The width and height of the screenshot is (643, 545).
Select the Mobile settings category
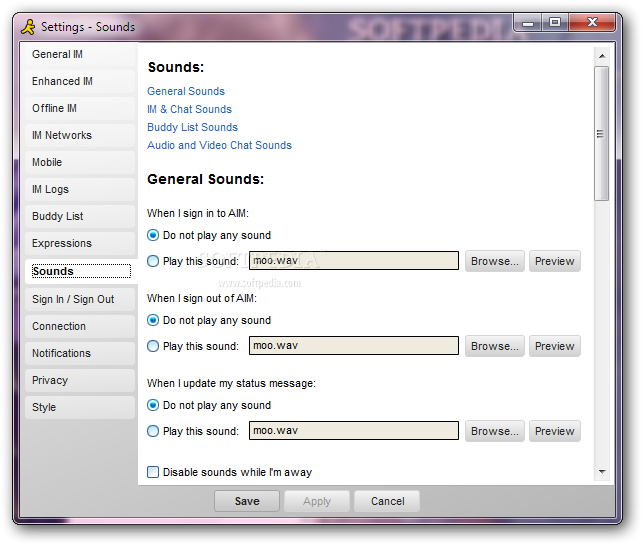(x=80, y=163)
